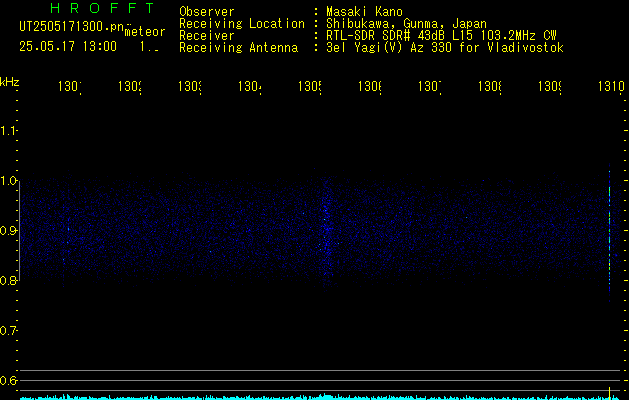
Task: Click the 1304 time axis label
Action: point(250,87)
